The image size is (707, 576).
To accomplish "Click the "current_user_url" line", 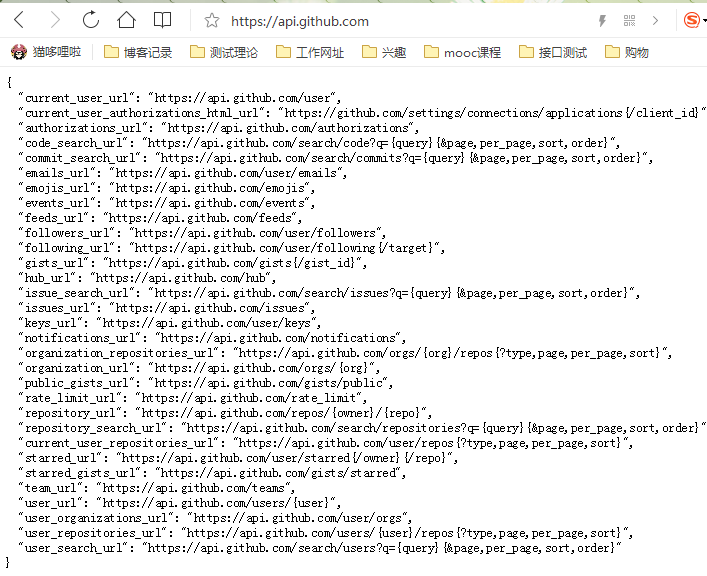I will 179,98.
